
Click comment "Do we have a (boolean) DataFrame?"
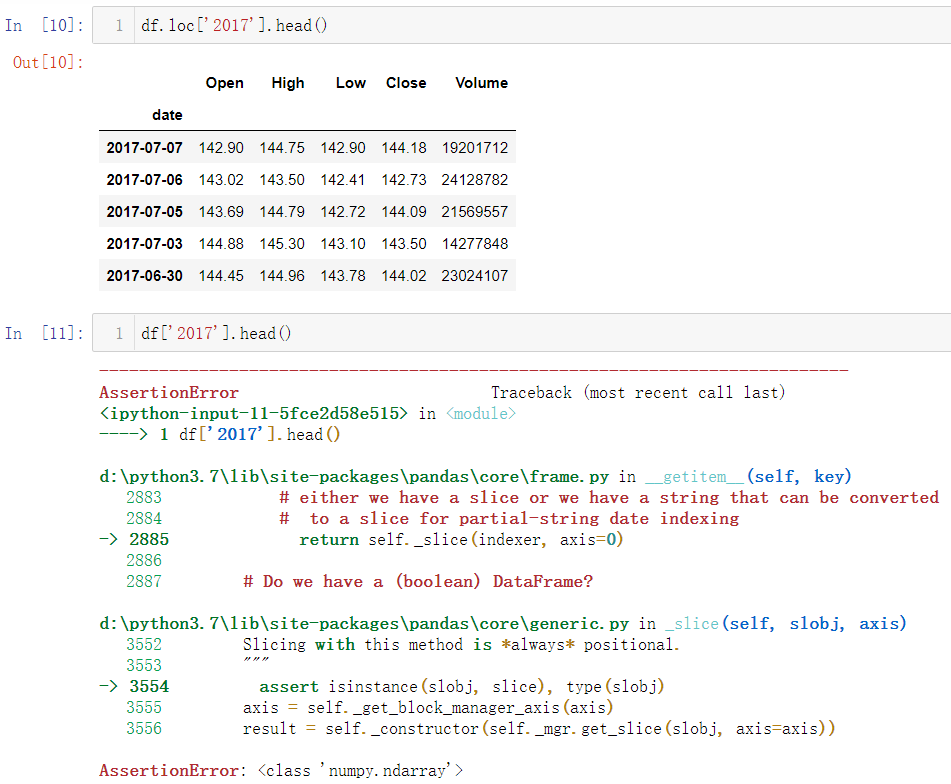pyautogui.click(x=418, y=581)
